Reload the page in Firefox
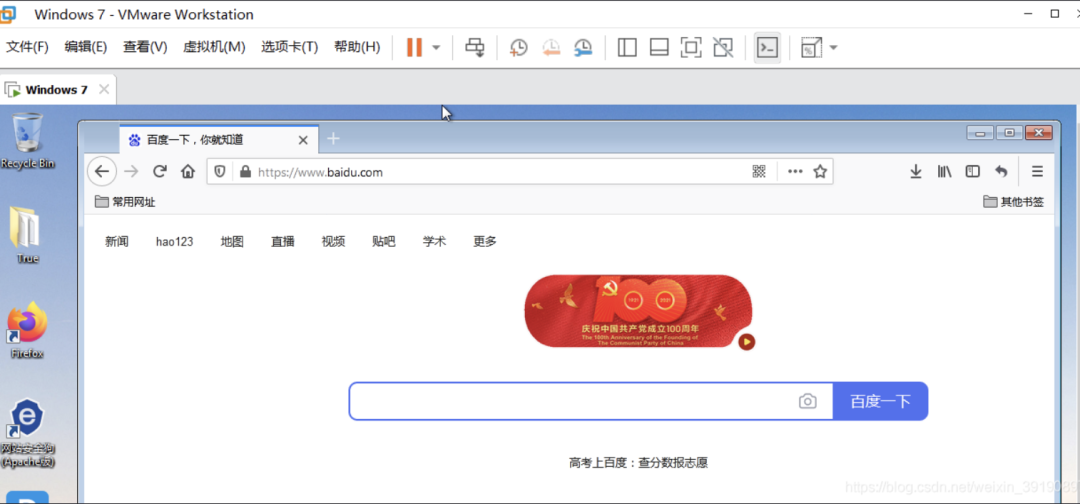Viewport: 1080px width, 504px height. click(160, 171)
